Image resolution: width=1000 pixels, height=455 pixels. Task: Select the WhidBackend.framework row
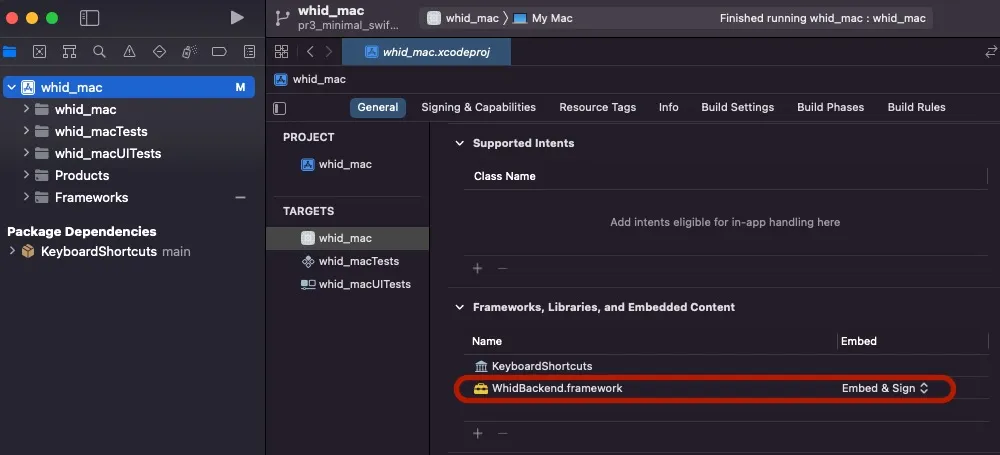pyautogui.click(x=726, y=389)
